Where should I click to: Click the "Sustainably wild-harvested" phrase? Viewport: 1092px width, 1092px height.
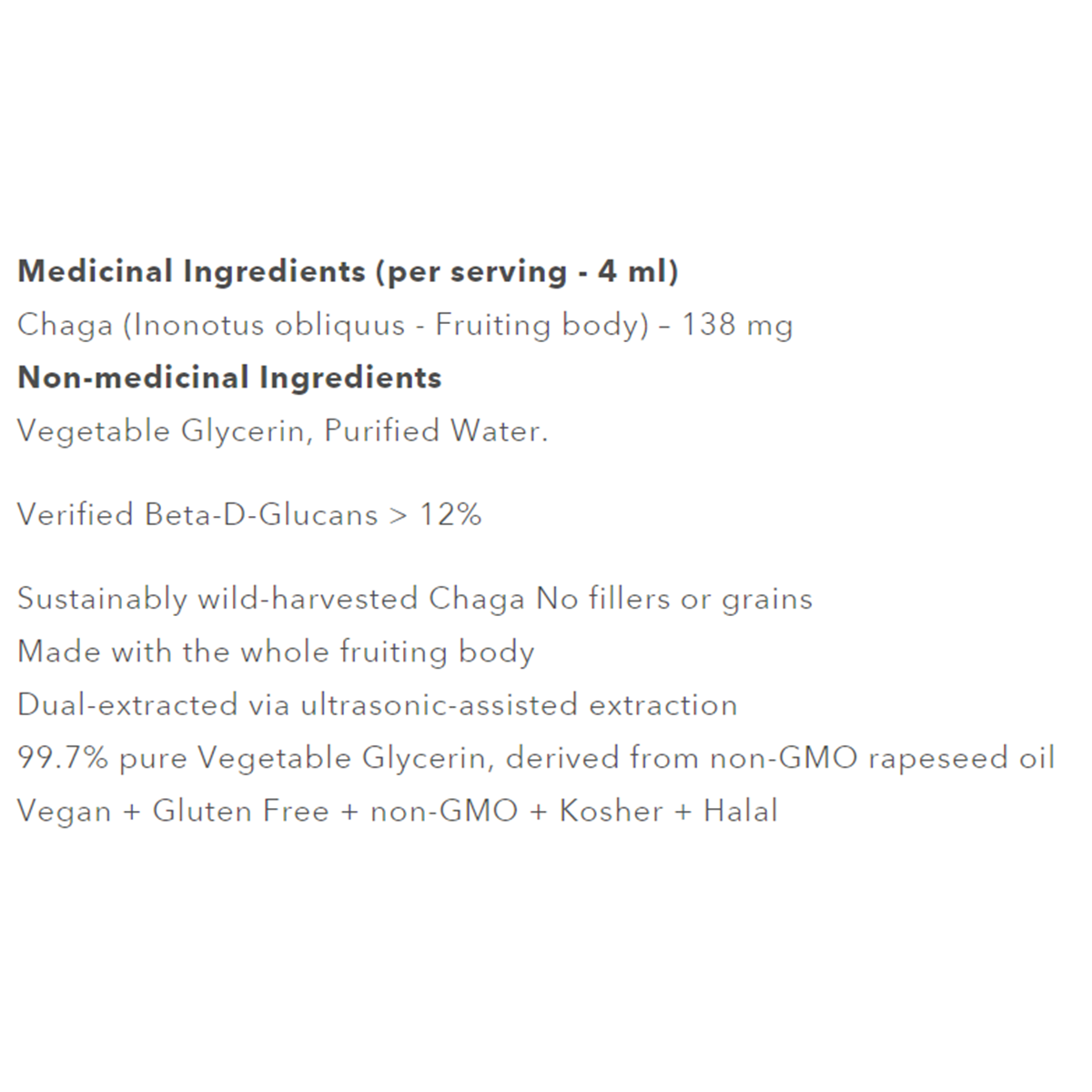[217, 599]
